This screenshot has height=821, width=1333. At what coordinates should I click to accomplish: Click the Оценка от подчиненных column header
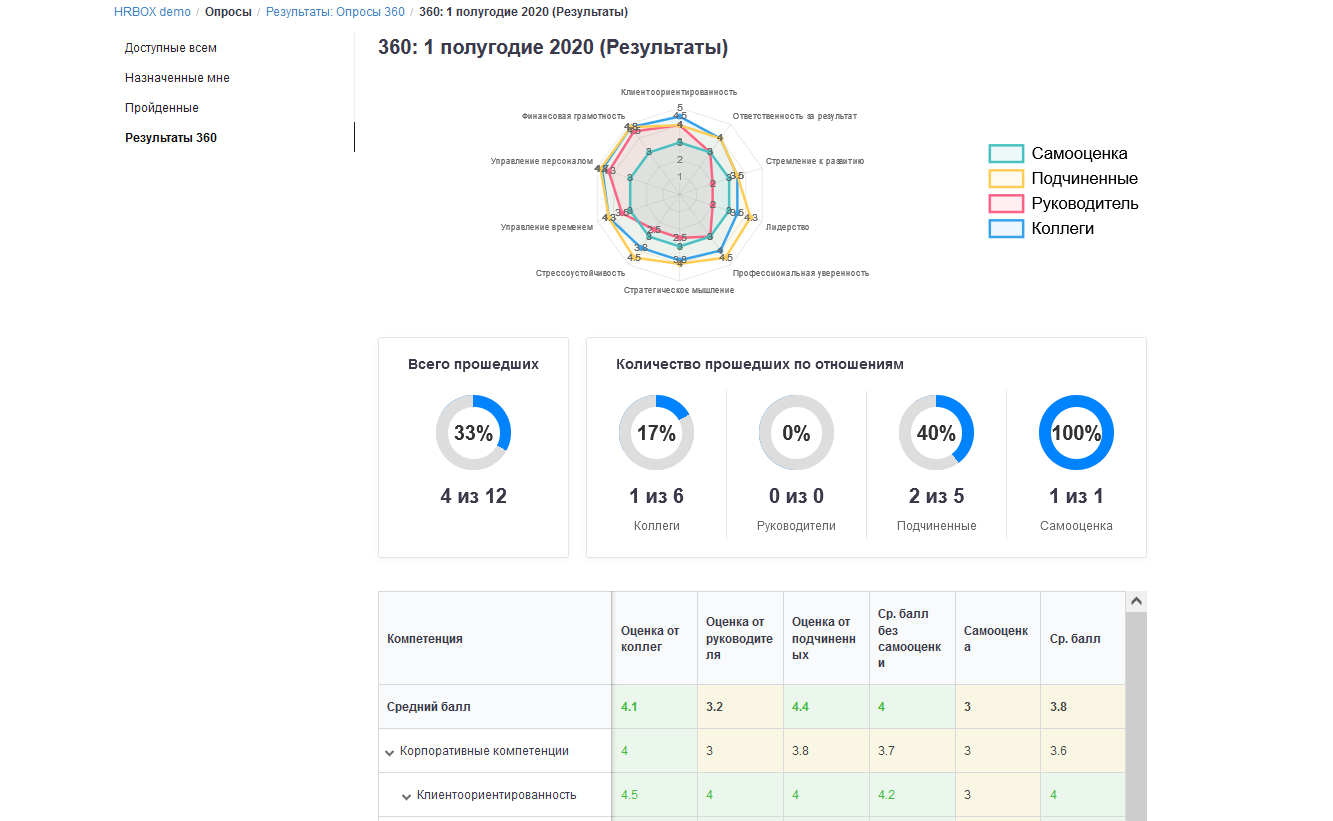[x=826, y=638]
